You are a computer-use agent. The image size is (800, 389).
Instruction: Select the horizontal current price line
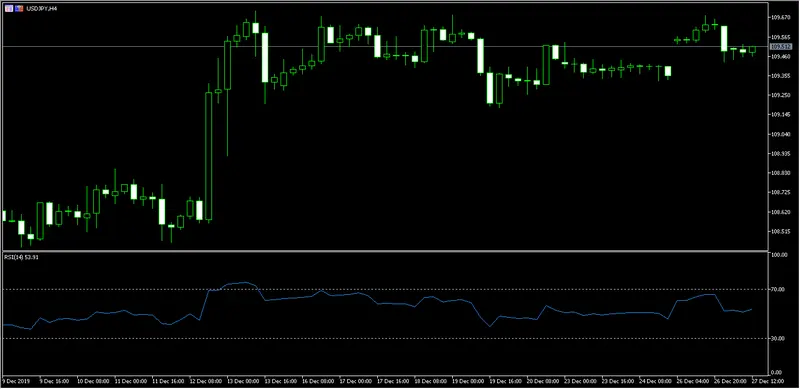tap(385, 46)
